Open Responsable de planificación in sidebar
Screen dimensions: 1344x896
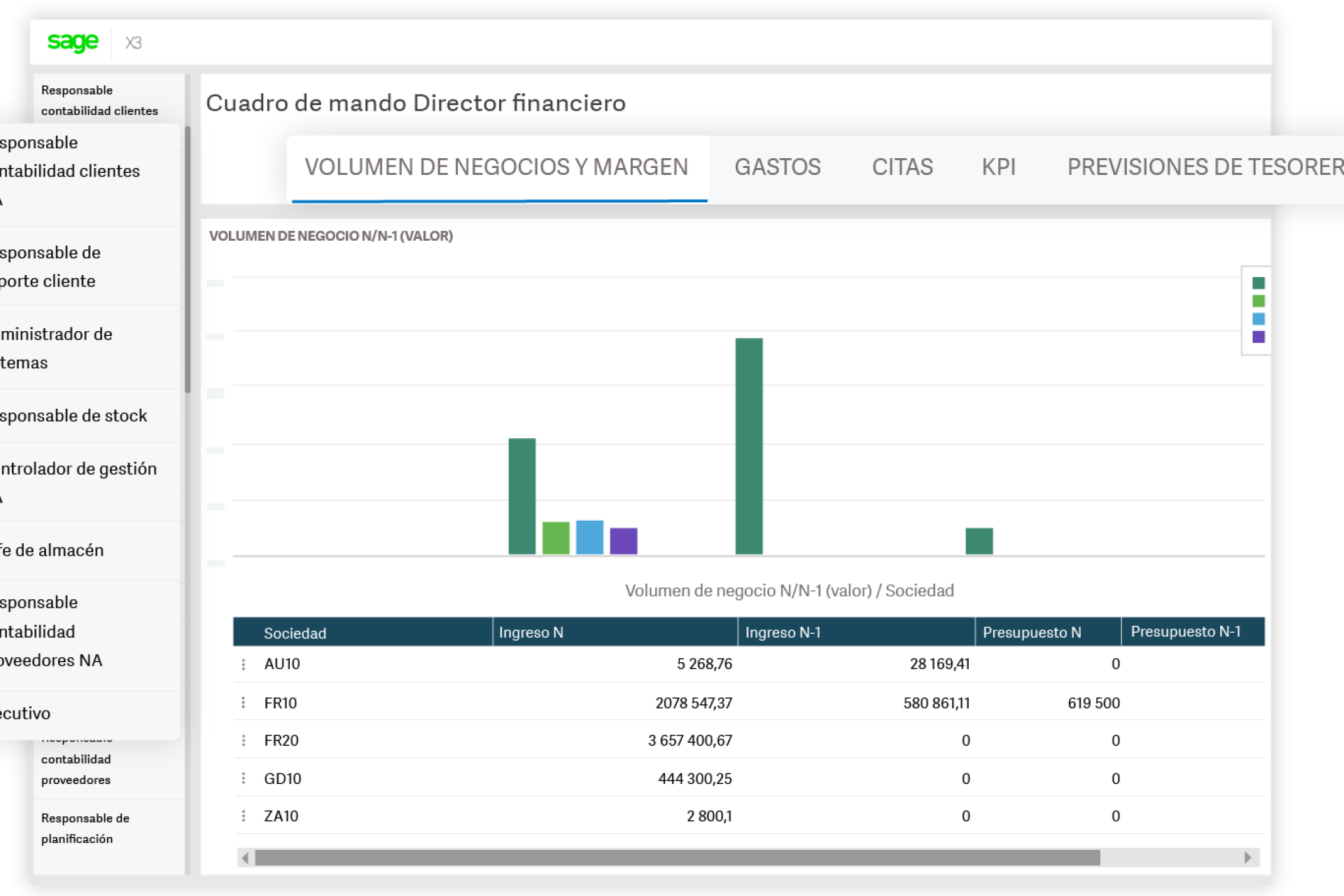click(85, 828)
